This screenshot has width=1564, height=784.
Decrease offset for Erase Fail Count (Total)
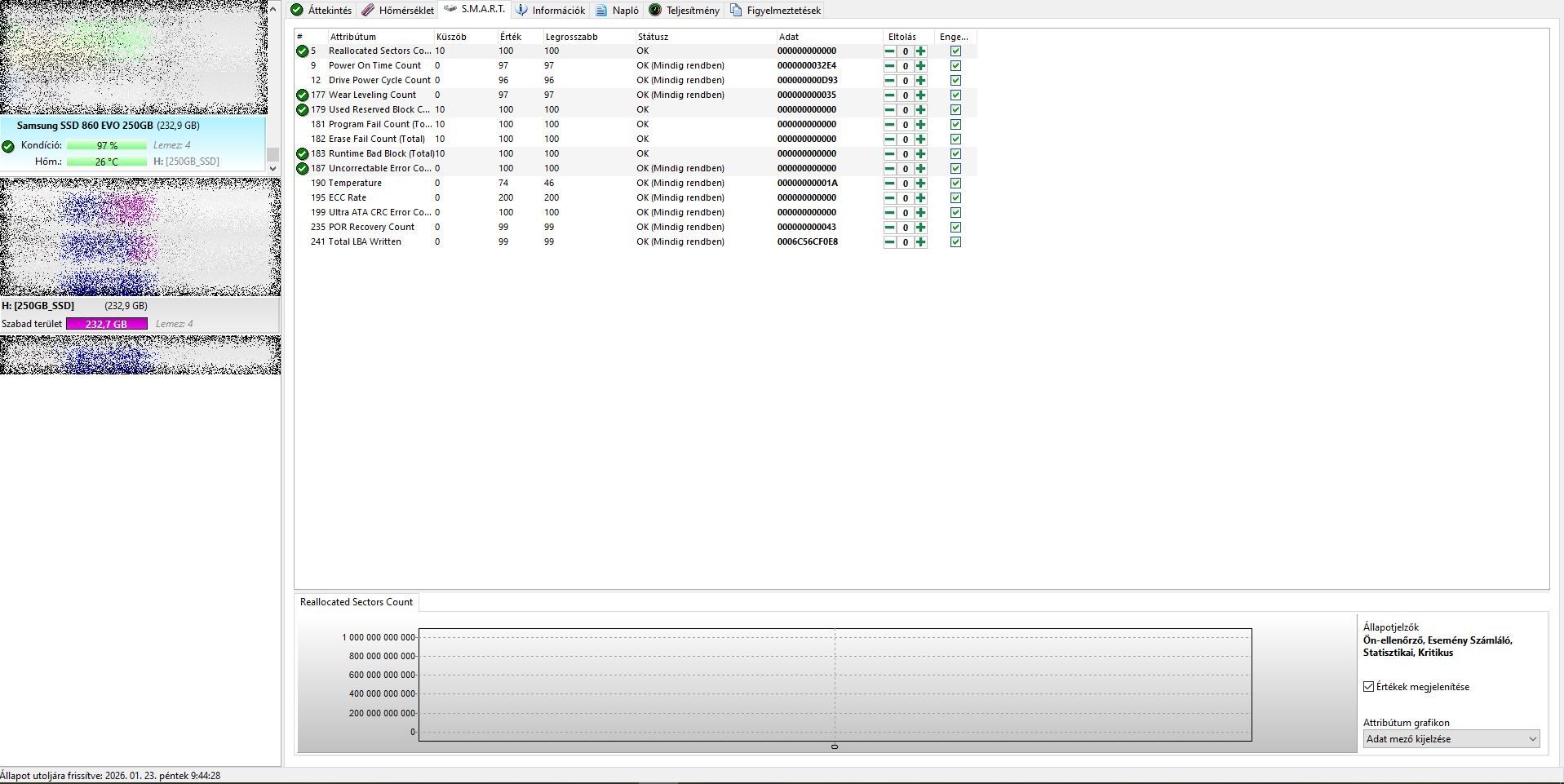pos(889,140)
